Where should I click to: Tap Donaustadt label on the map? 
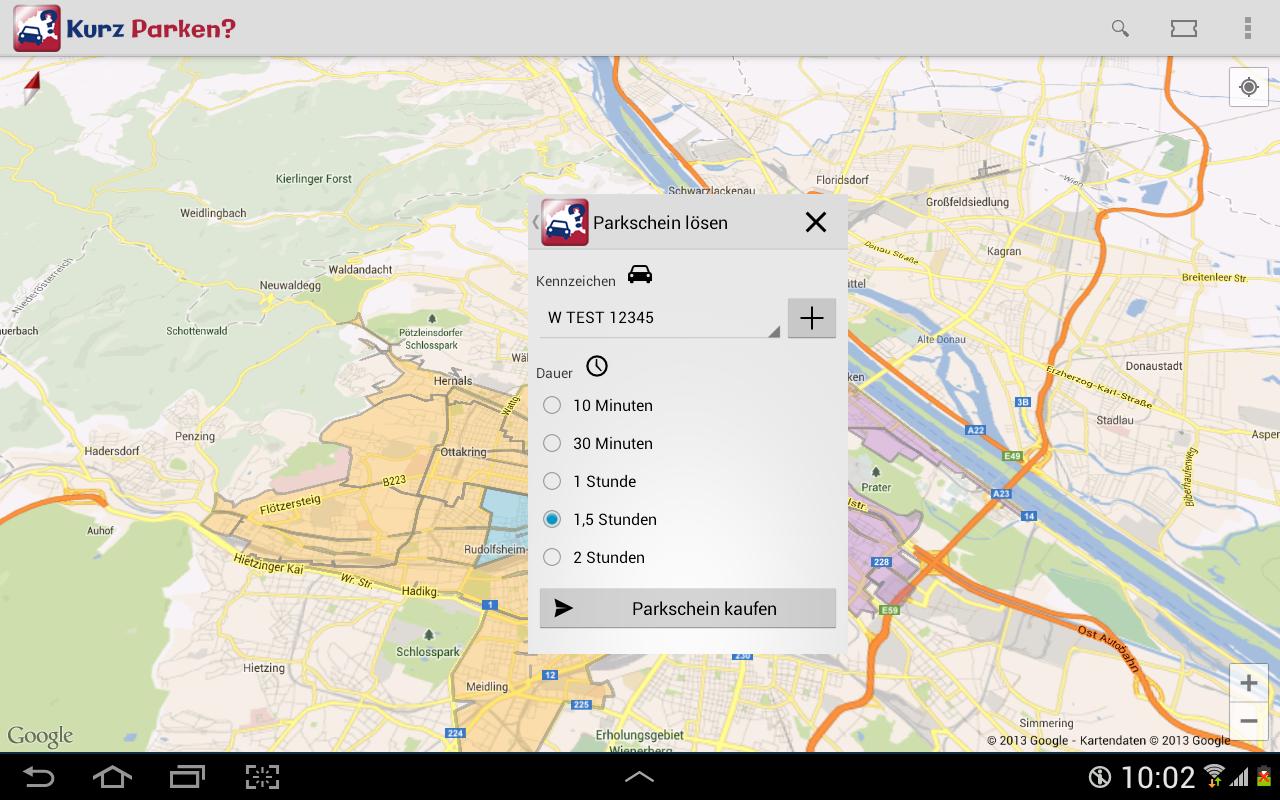[1154, 366]
